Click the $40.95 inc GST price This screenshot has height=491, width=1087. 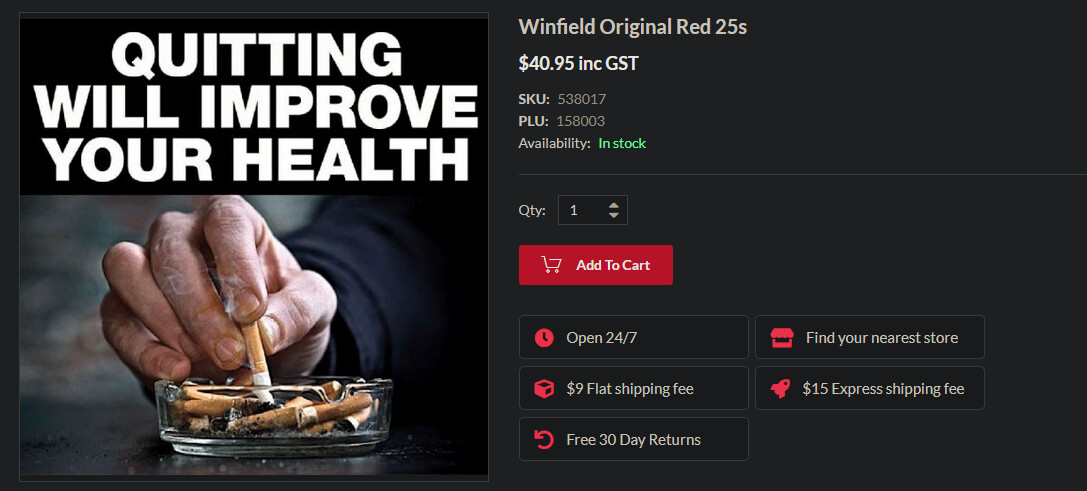pos(578,64)
